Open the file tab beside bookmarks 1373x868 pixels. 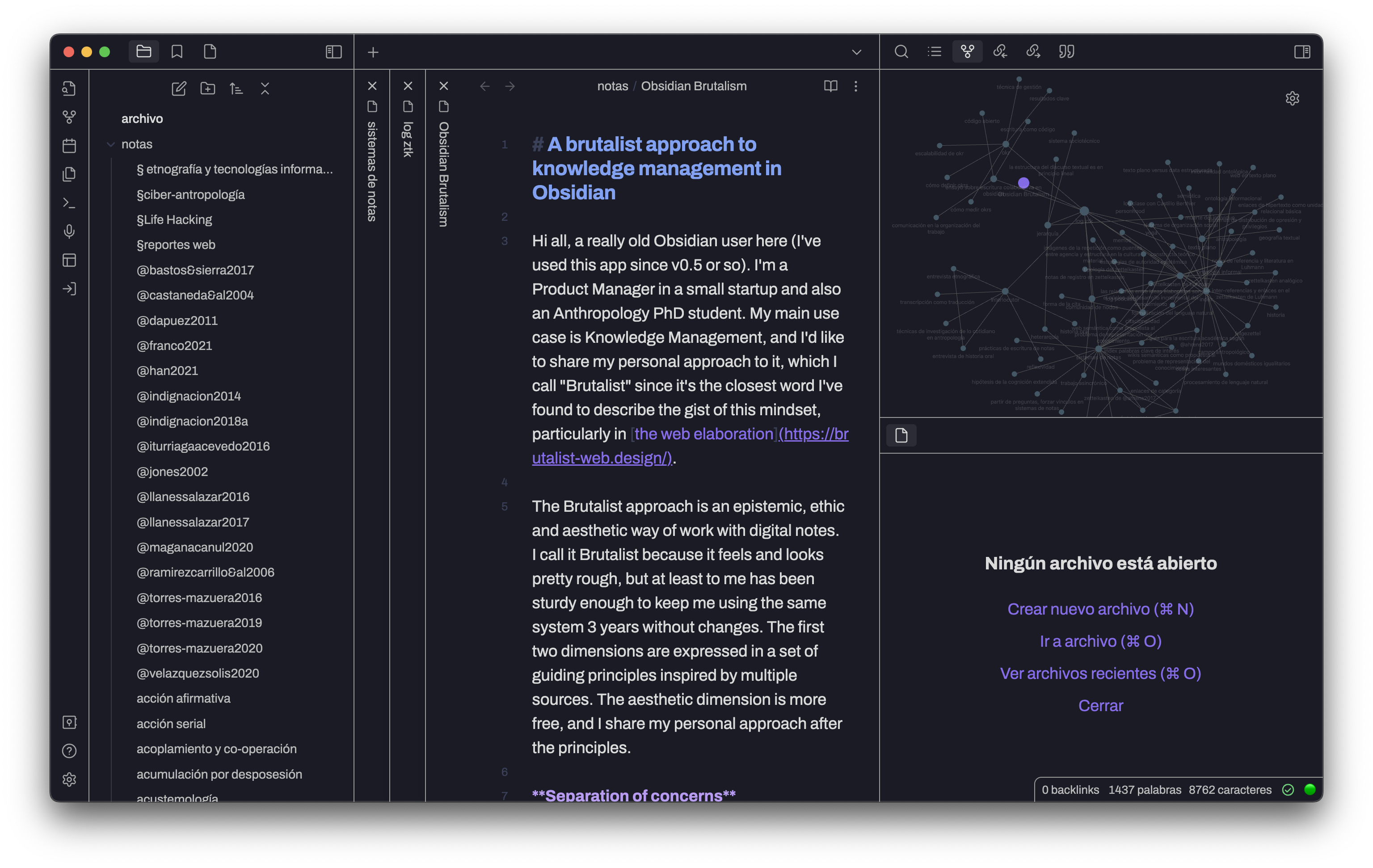[x=210, y=52]
